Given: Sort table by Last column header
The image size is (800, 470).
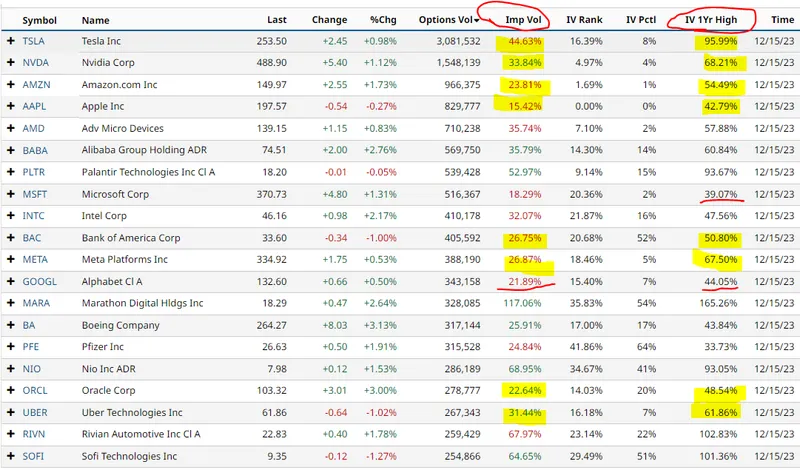Looking at the screenshot, I should click(x=277, y=20).
